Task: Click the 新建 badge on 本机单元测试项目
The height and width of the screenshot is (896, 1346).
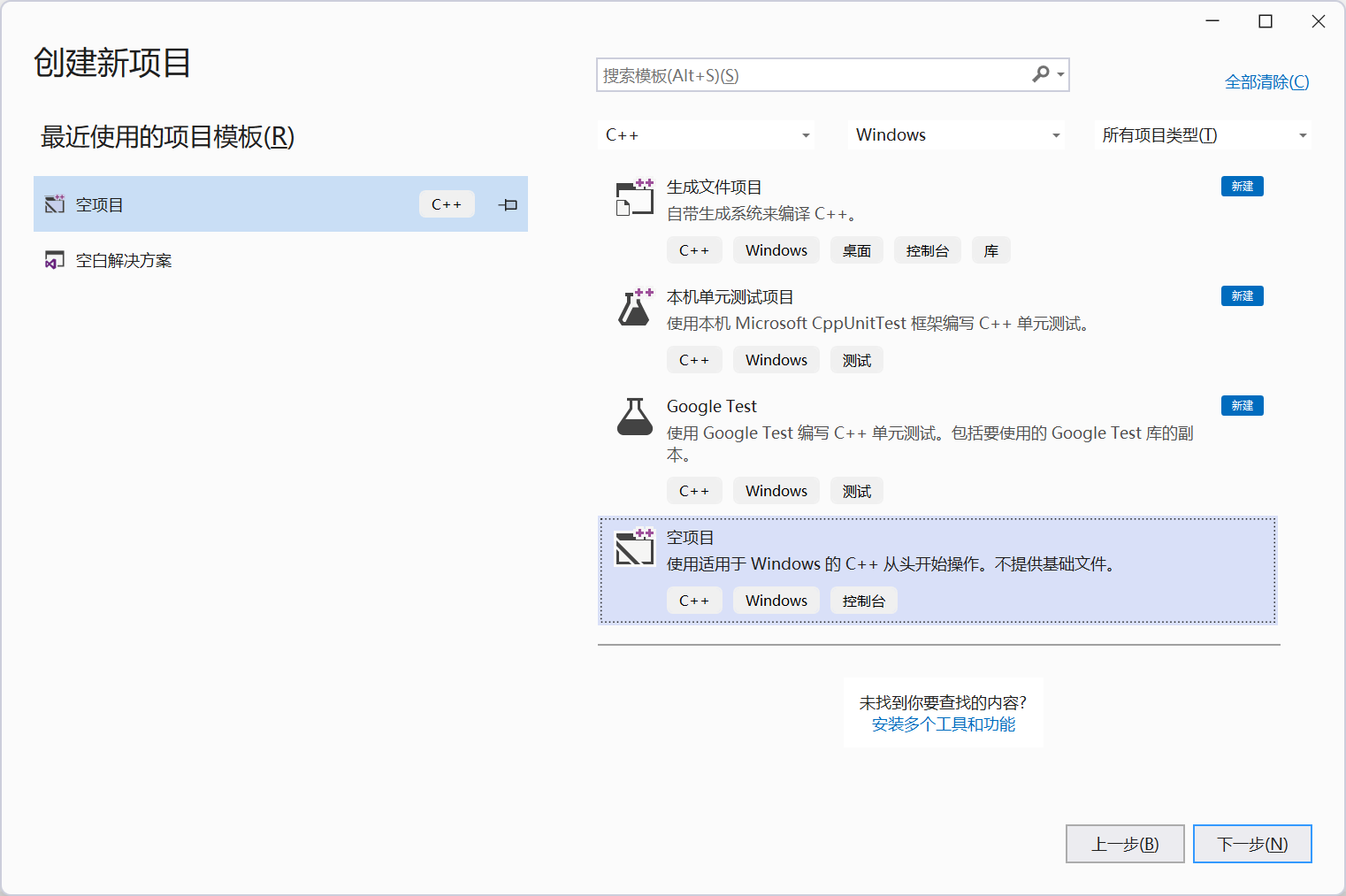Action: (1242, 296)
